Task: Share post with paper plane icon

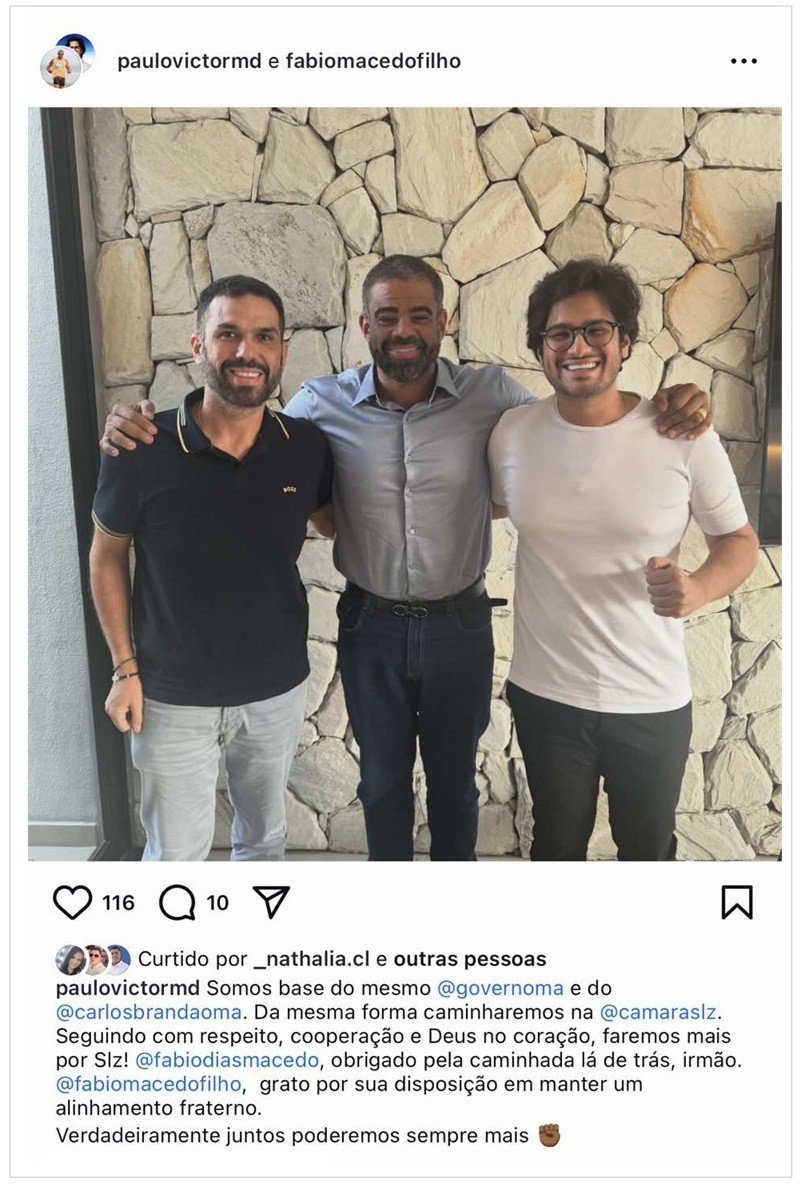Action: coord(271,902)
